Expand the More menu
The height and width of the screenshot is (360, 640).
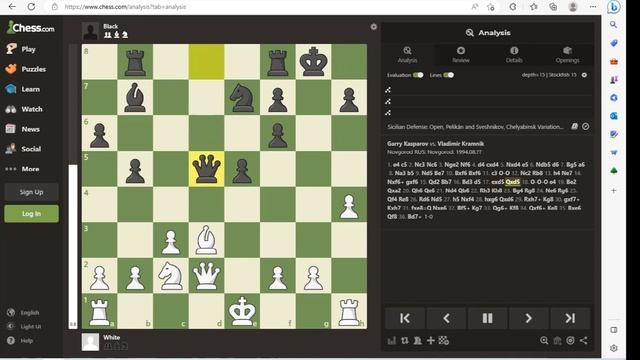[x=23, y=169]
